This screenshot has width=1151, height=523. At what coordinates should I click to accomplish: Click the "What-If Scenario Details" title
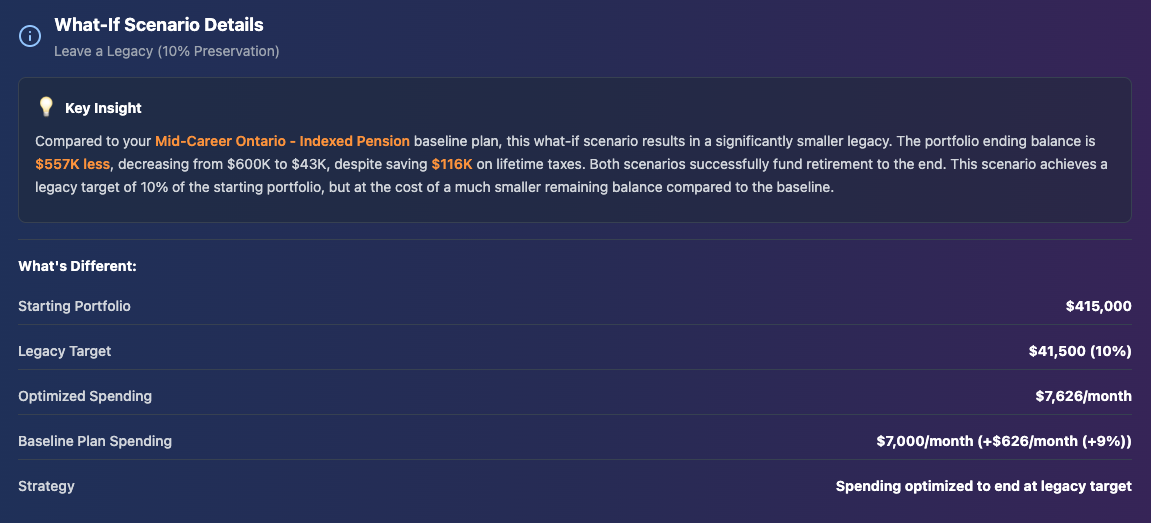click(x=159, y=25)
